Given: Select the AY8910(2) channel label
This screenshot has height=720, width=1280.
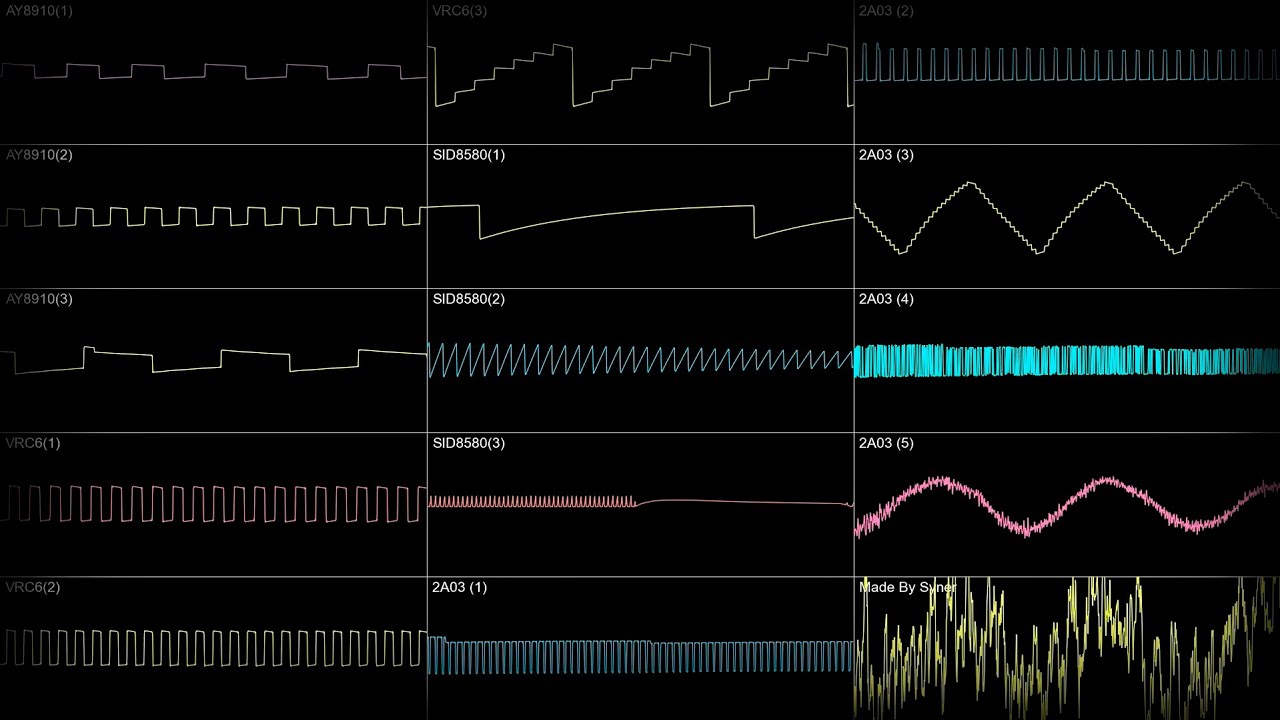Looking at the screenshot, I should pos(39,155).
